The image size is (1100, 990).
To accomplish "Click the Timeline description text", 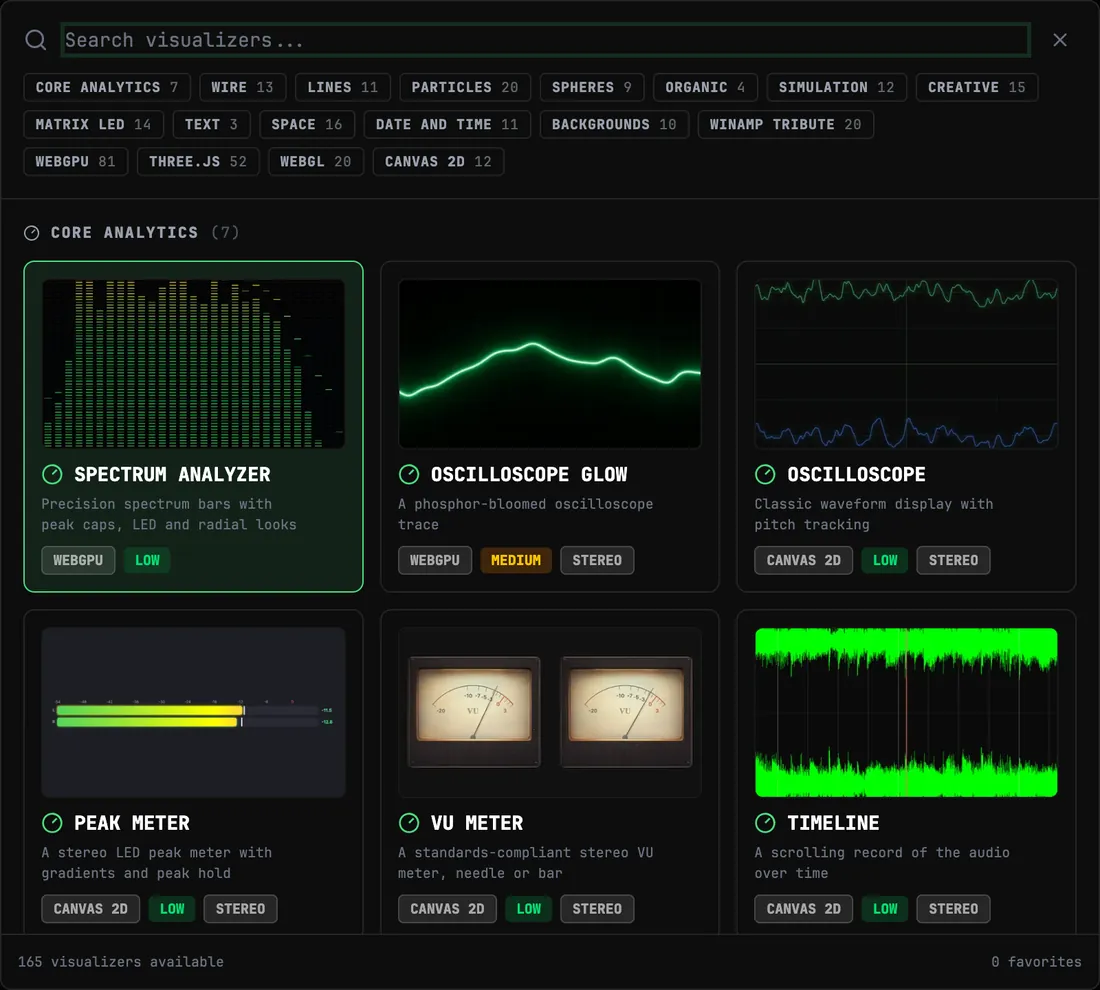I will click(882, 863).
